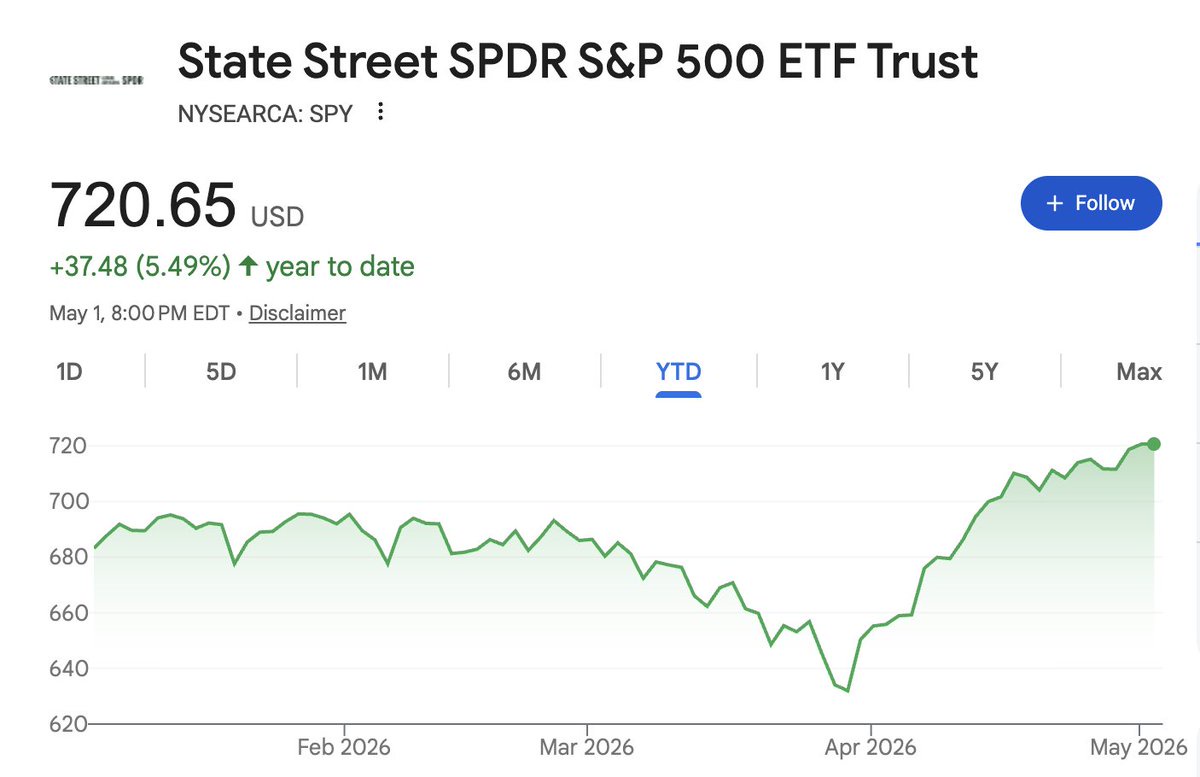Switch the chart to 1Y range
The height and width of the screenshot is (777, 1200).
(833, 372)
